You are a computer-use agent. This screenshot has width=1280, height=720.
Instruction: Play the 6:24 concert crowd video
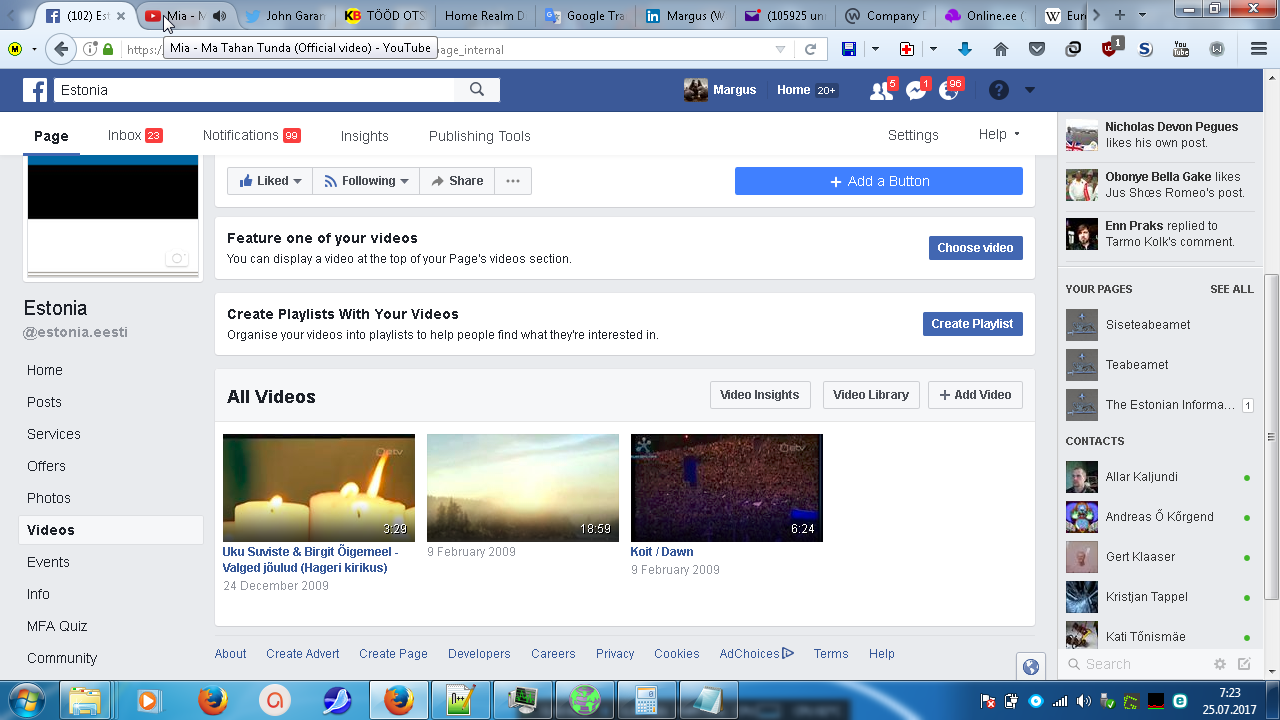point(727,488)
